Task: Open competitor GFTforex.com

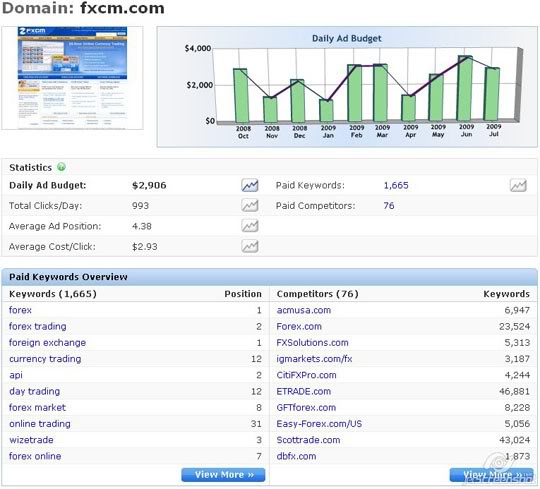Action: click(306, 407)
